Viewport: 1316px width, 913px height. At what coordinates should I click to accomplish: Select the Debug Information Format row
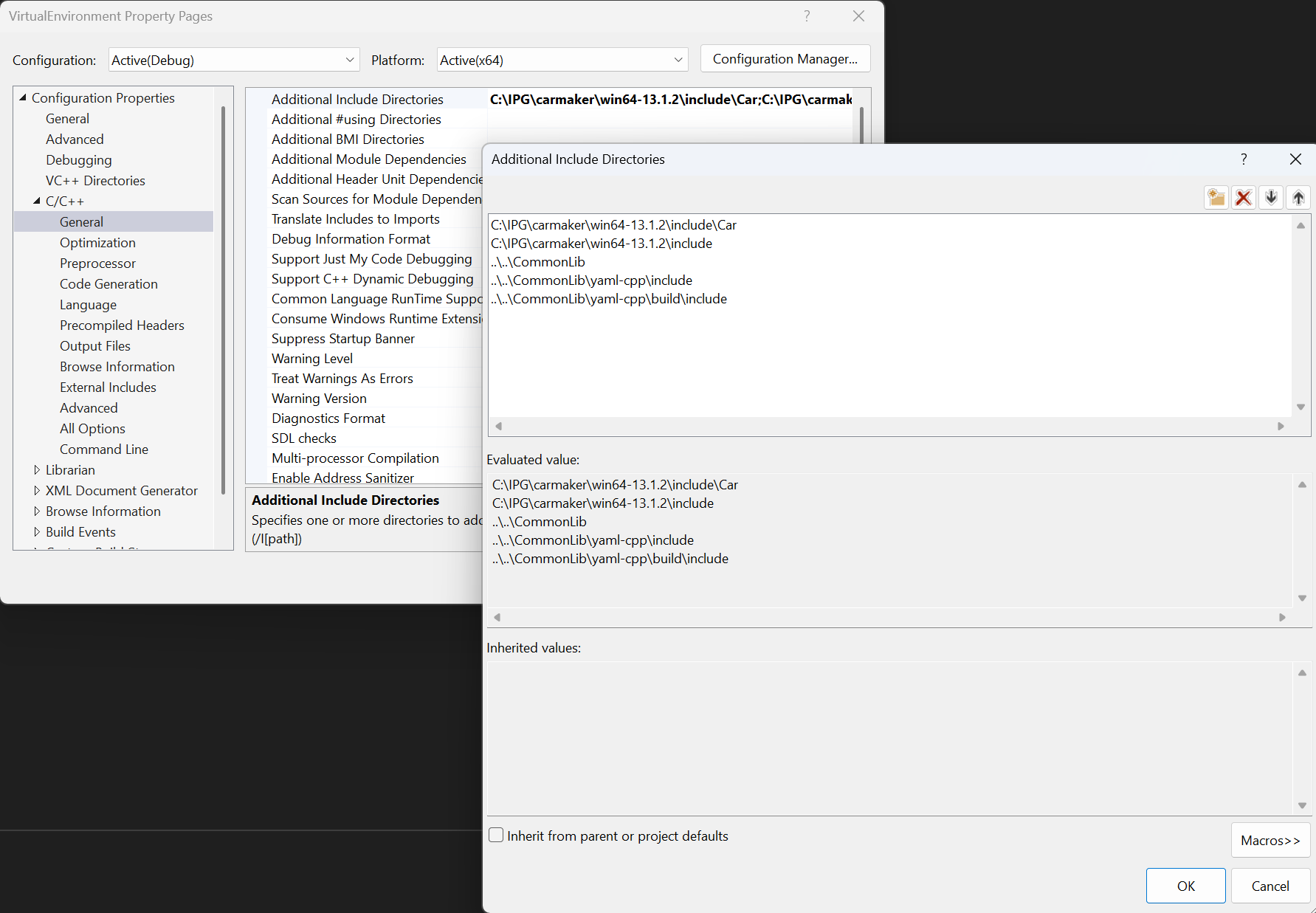(x=351, y=239)
